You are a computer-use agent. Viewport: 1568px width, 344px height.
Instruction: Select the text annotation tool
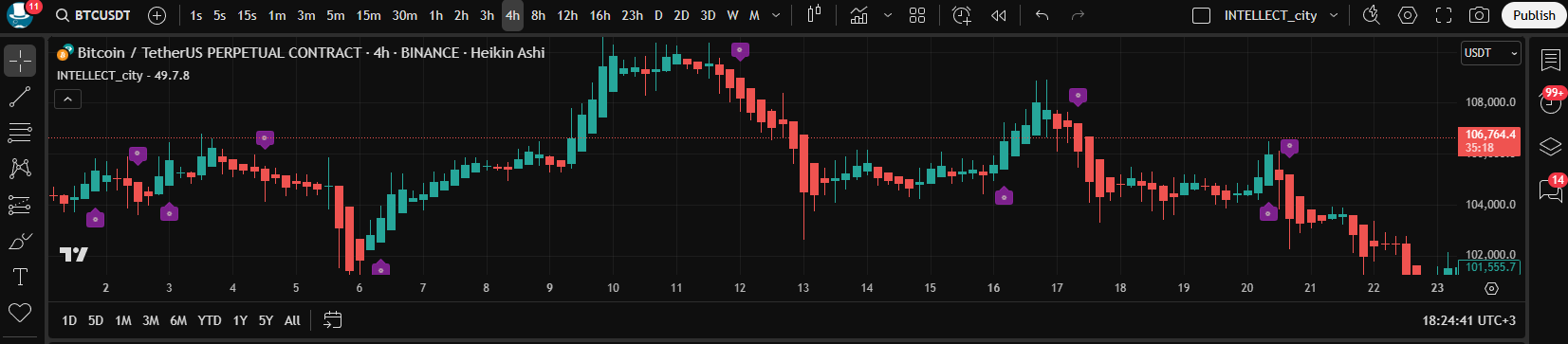20,277
